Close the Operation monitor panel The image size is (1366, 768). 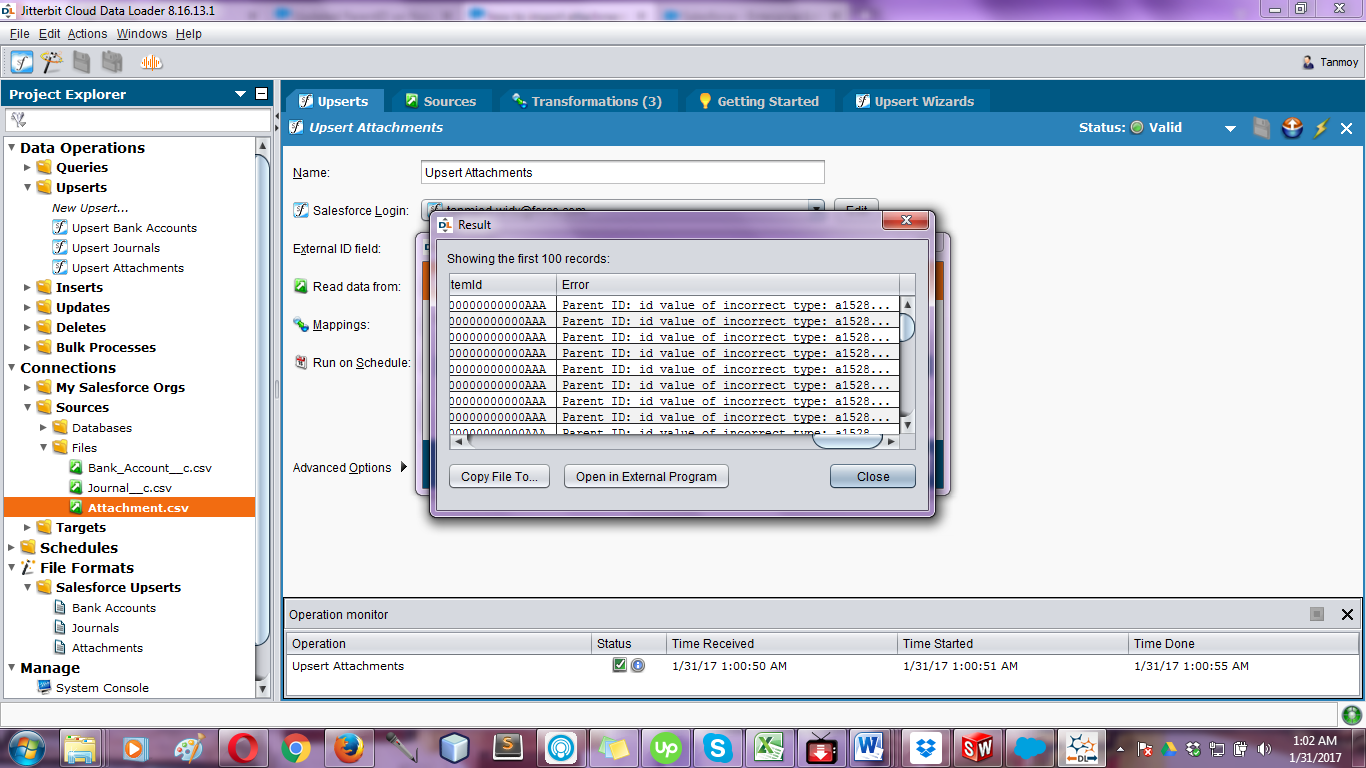(1347, 614)
